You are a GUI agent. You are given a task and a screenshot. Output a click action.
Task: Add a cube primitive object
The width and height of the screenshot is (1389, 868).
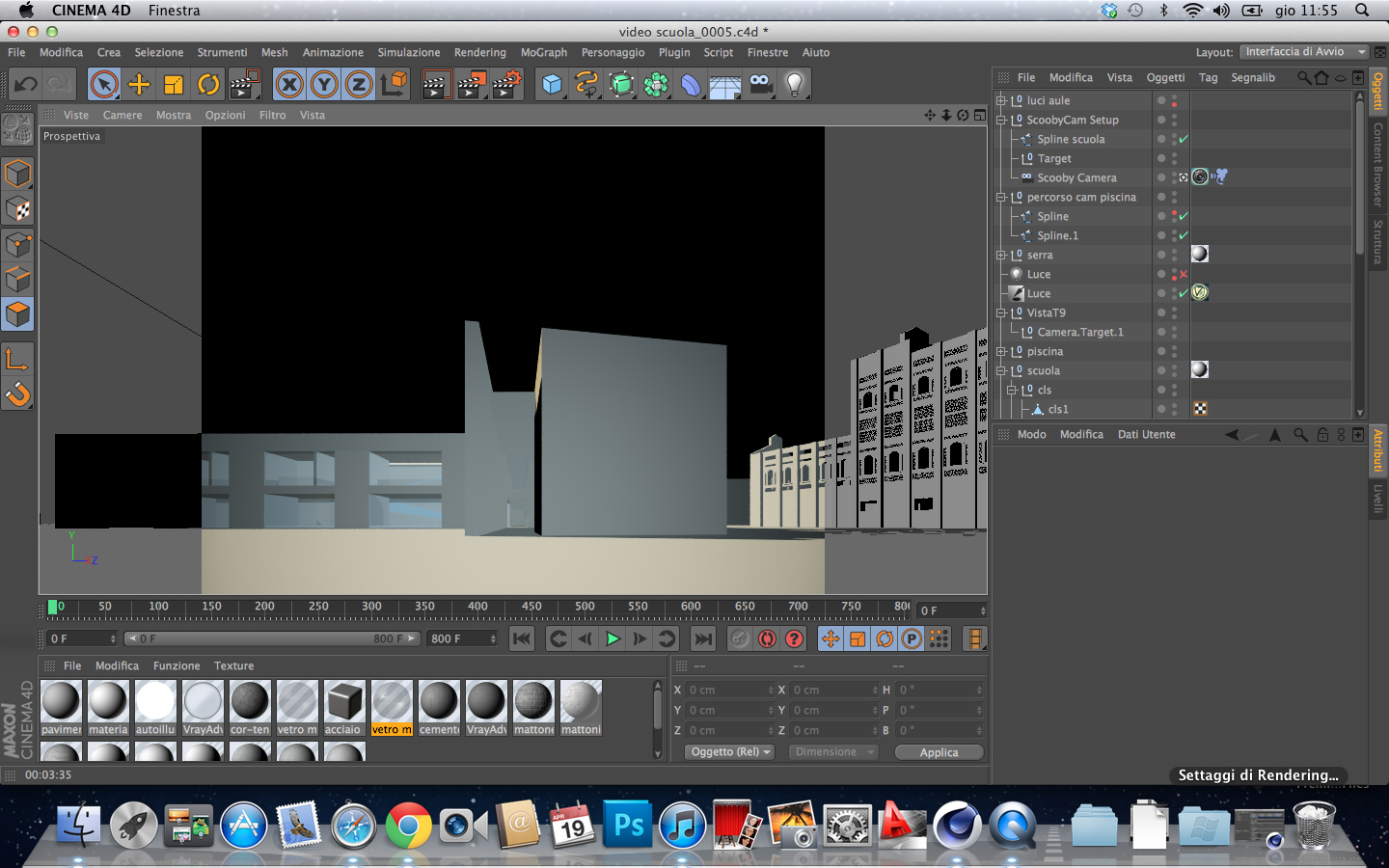552,85
